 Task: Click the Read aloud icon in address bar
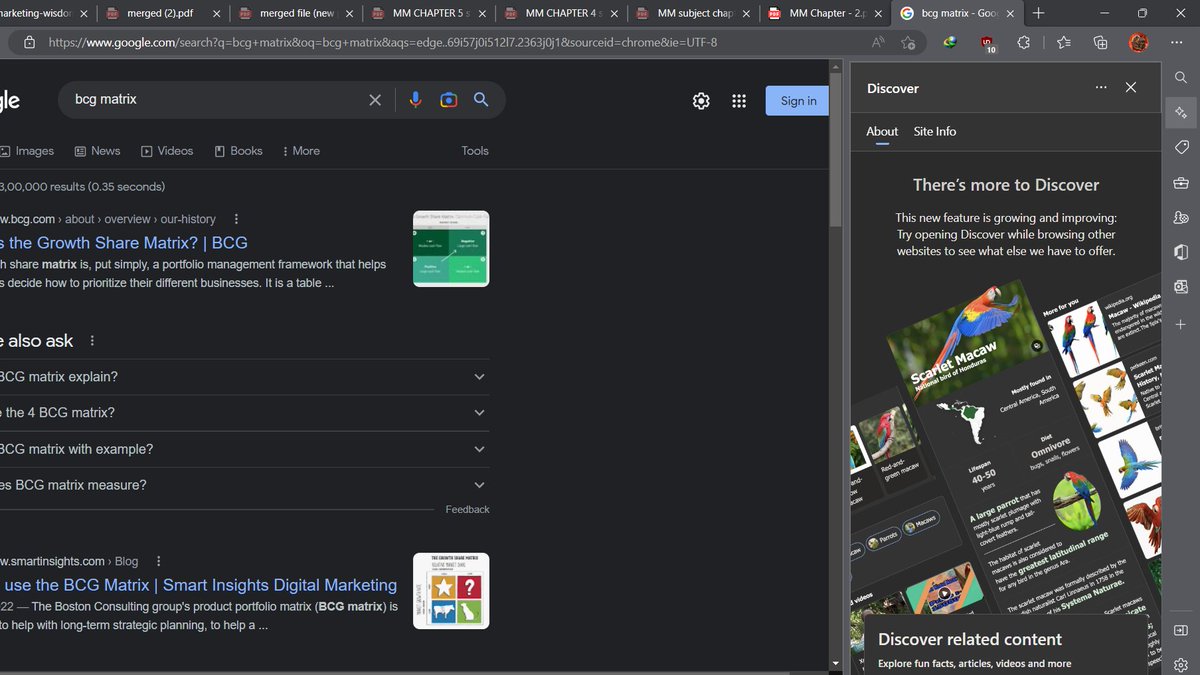tap(878, 43)
